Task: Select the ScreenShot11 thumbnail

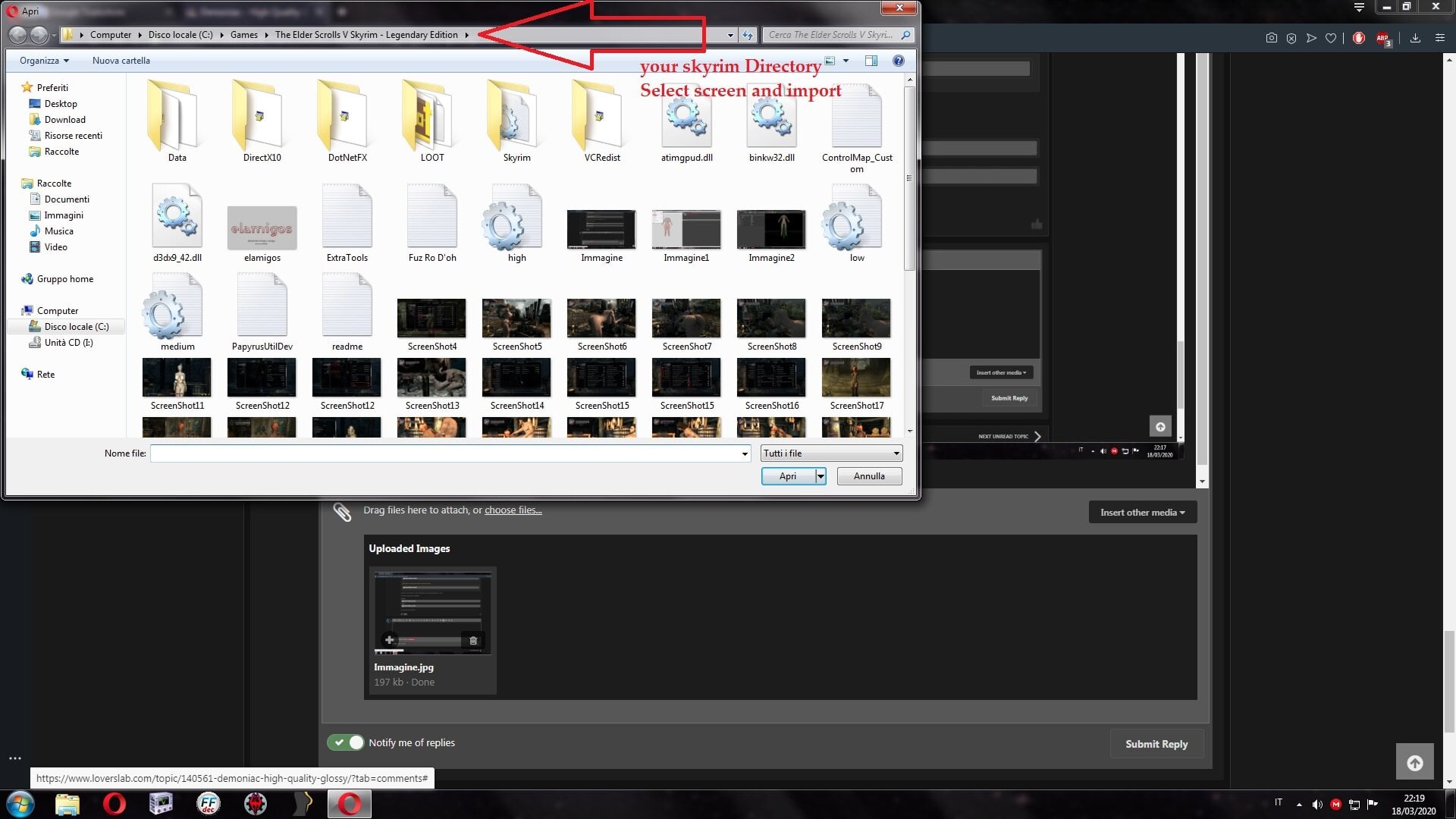Action: tap(177, 378)
